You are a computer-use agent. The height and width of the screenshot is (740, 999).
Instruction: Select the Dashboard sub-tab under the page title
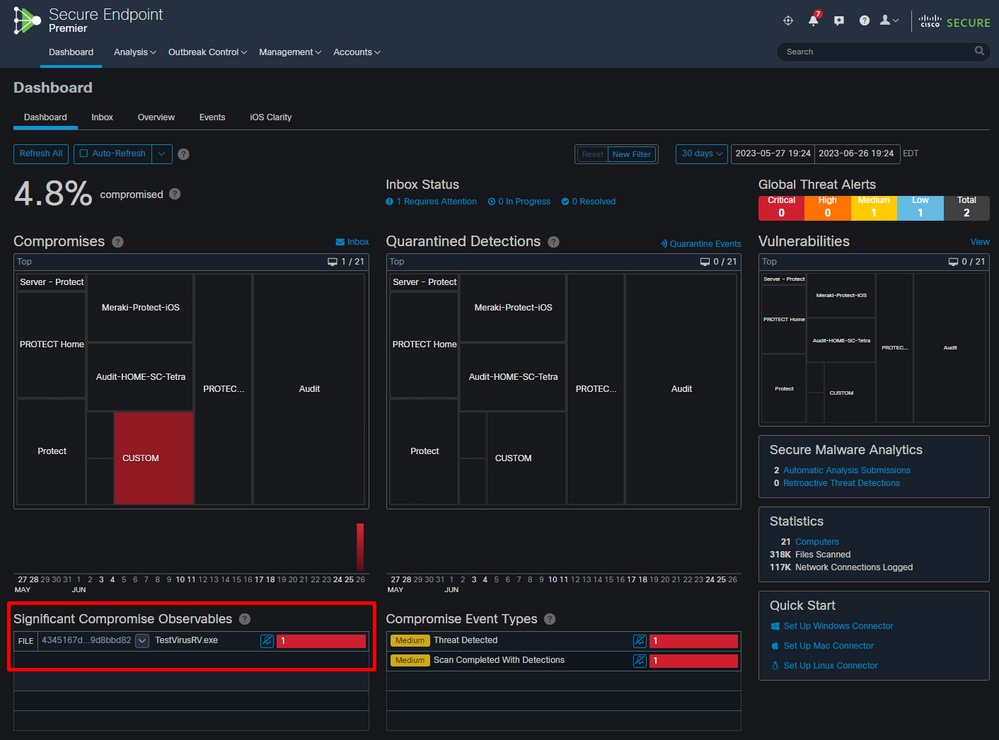[45, 117]
